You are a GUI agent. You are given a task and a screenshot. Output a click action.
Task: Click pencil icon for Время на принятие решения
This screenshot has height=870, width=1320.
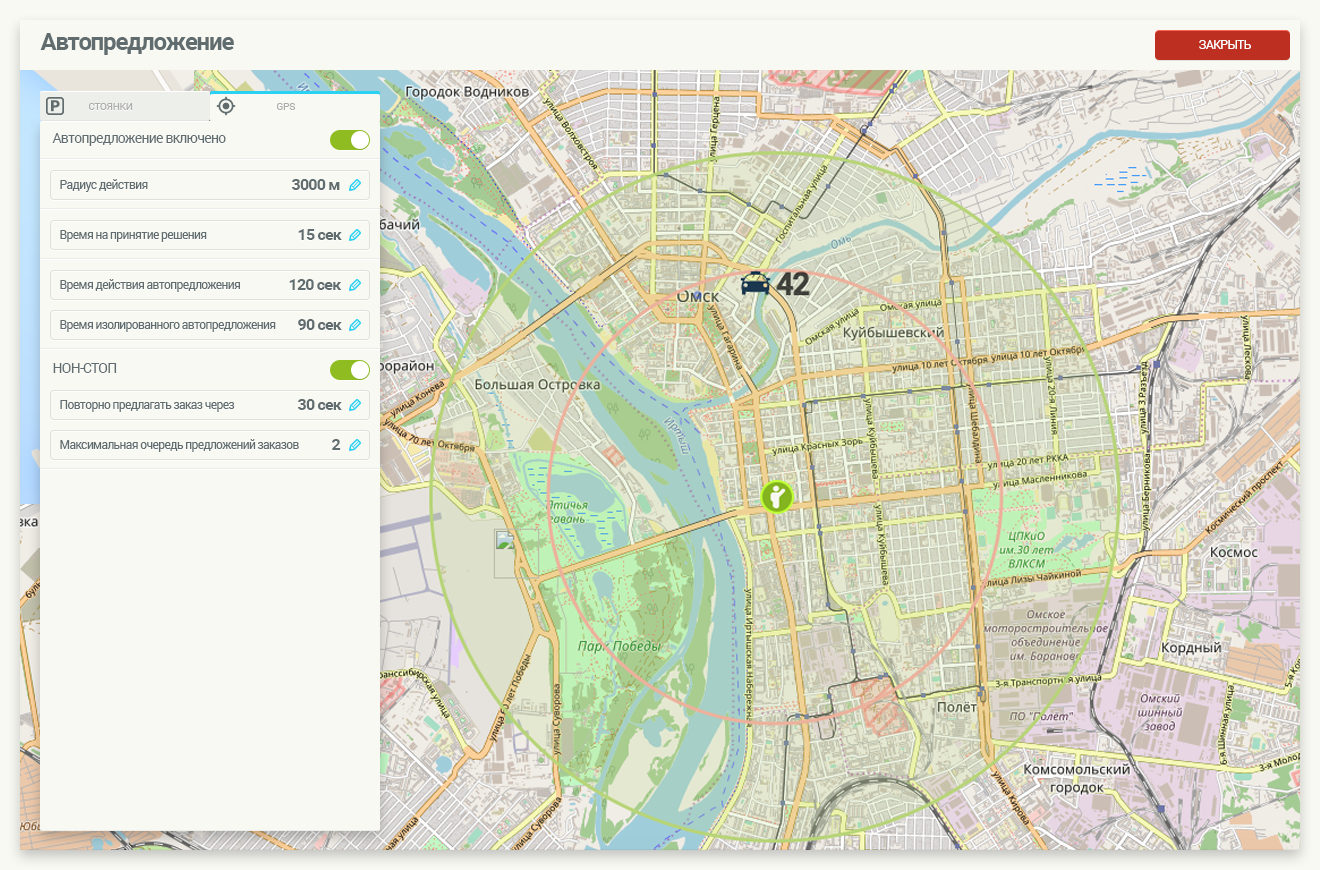[x=355, y=235]
